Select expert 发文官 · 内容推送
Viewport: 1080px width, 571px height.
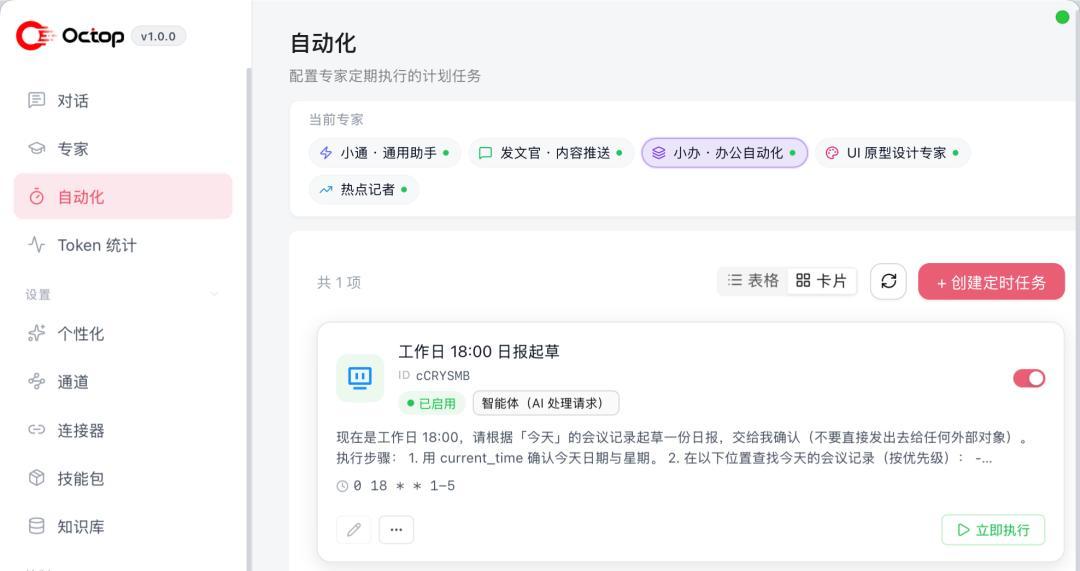pyautogui.click(x=551, y=153)
